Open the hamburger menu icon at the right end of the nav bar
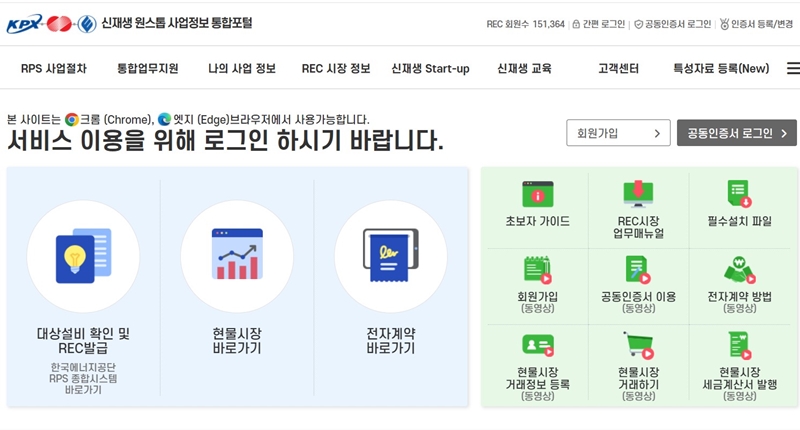 click(x=793, y=68)
